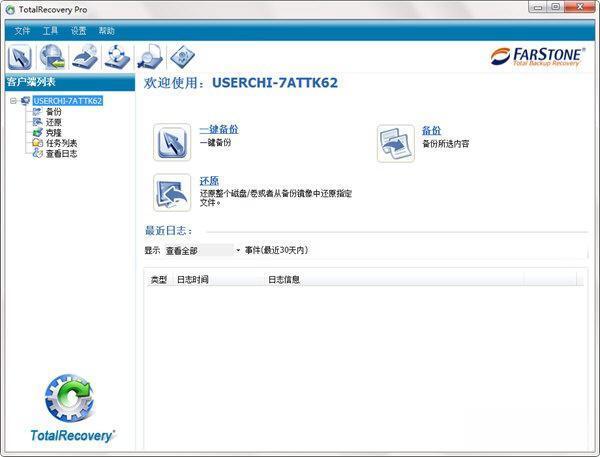This screenshot has height=457, width=600.
Task: Click the TotalRecovery Pro title bar icon
Action: [10, 10]
